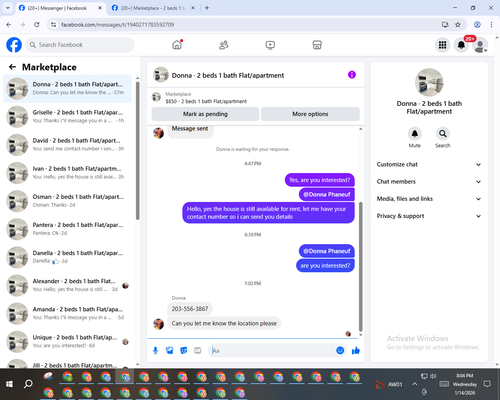500x400 pixels.
Task: Open the Marketplace storefront icon
Action: (317, 45)
